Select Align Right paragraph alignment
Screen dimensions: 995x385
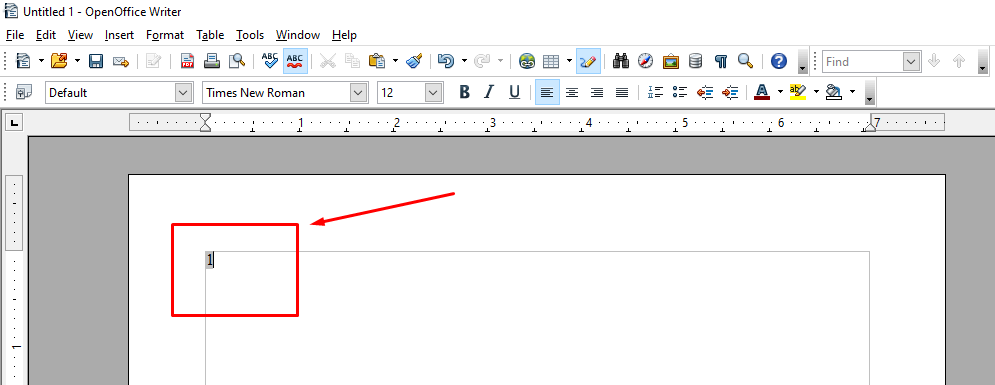tap(597, 93)
